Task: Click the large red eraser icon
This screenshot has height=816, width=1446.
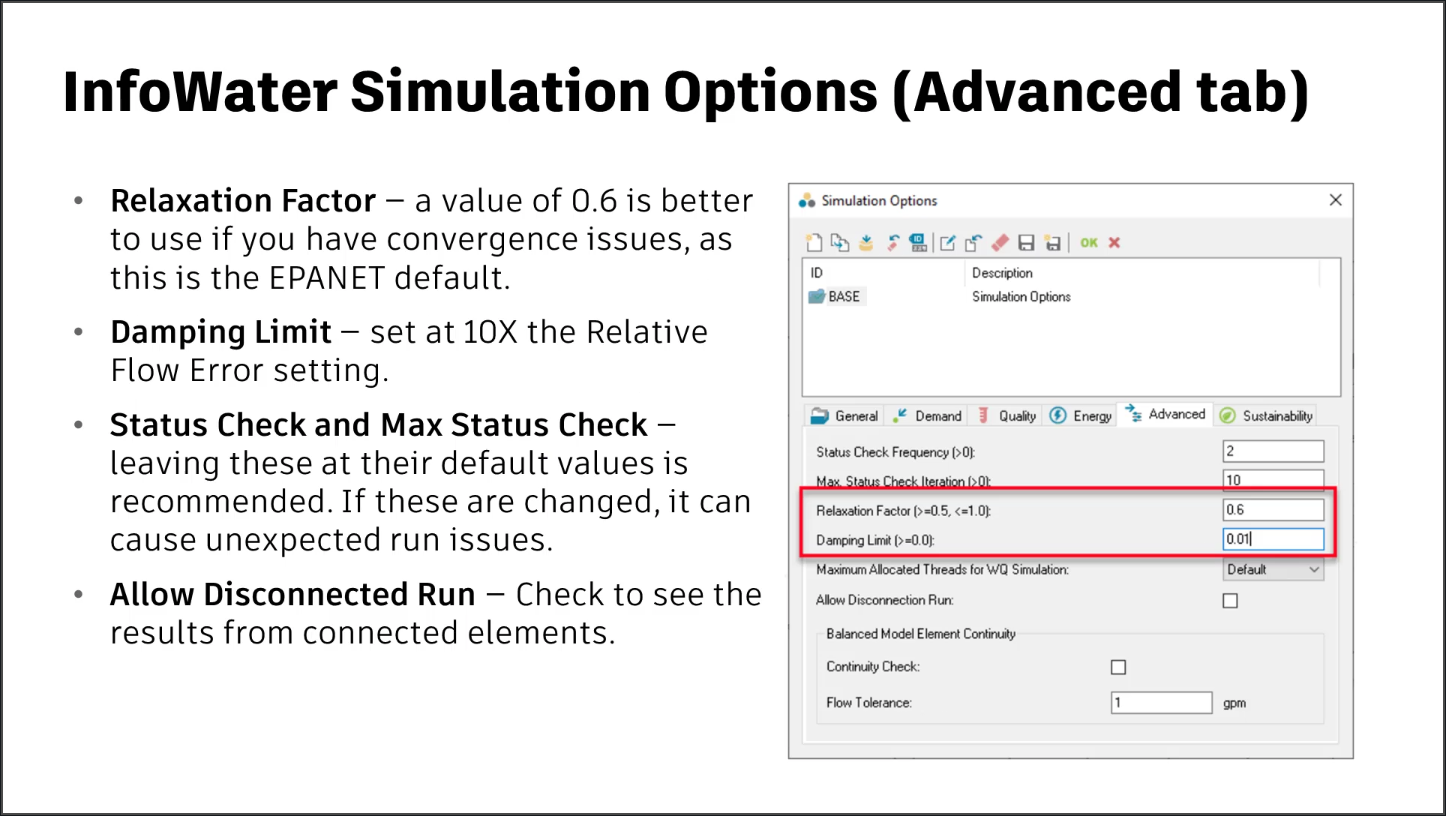Action: click(x=1000, y=242)
